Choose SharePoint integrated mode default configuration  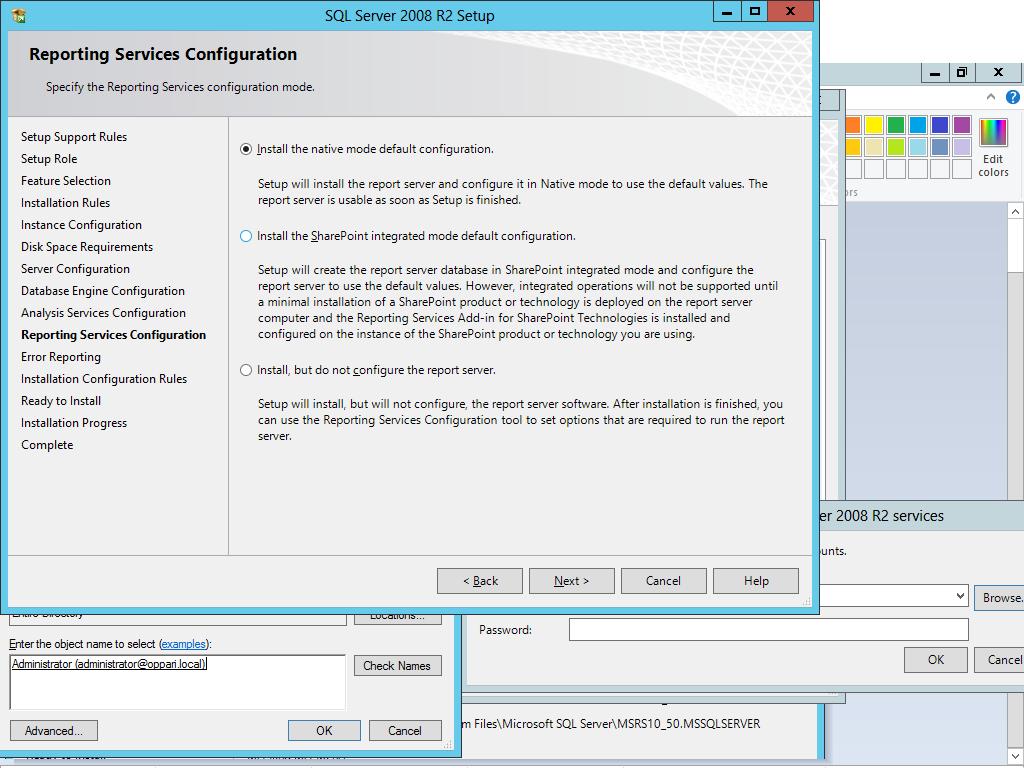click(246, 236)
